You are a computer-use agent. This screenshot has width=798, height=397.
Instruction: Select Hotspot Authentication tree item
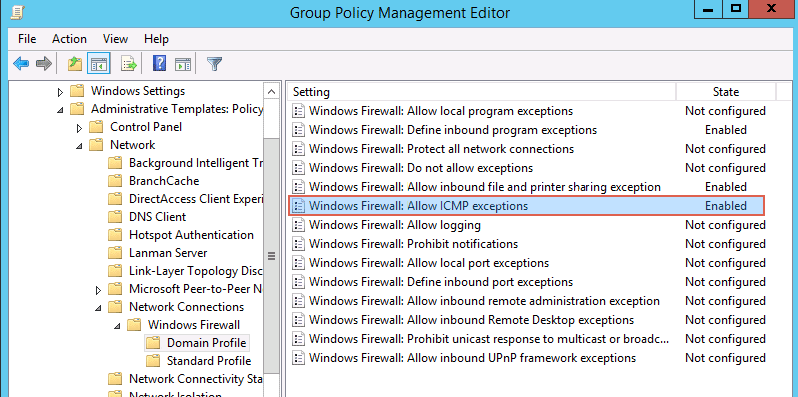(x=191, y=235)
